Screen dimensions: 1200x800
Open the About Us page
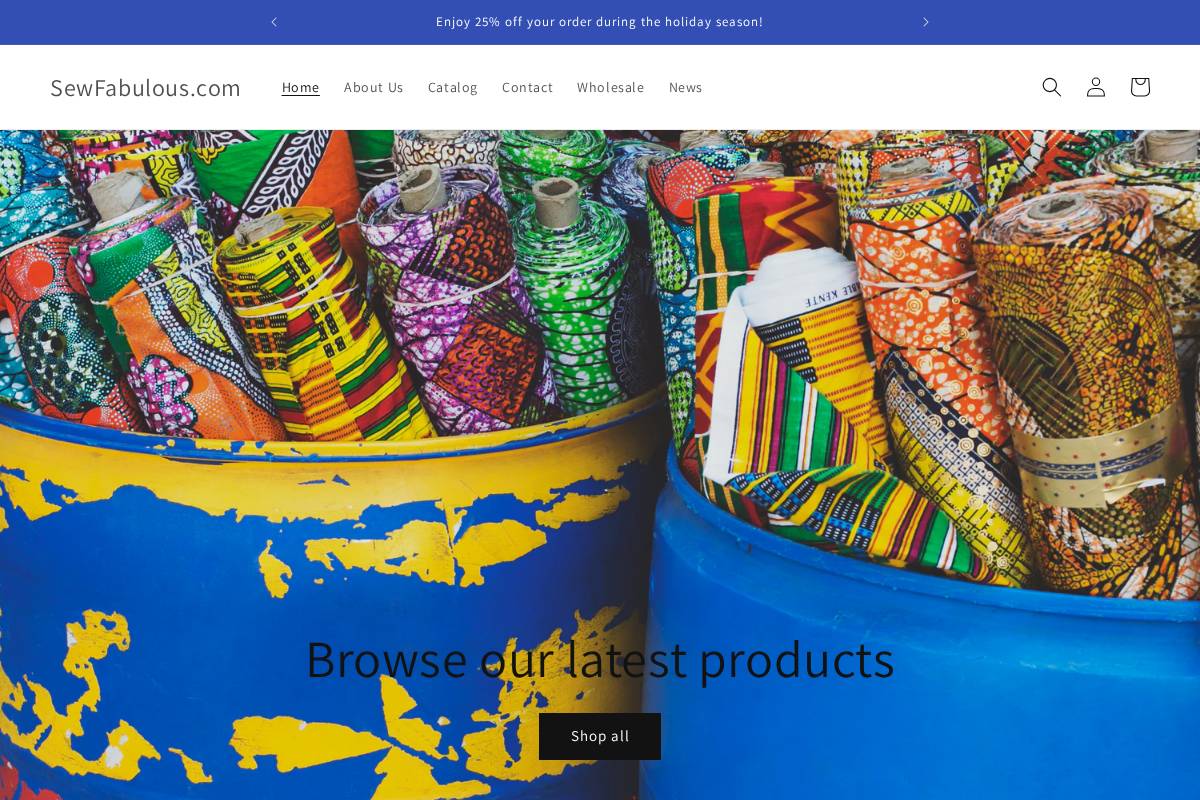point(374,87)
